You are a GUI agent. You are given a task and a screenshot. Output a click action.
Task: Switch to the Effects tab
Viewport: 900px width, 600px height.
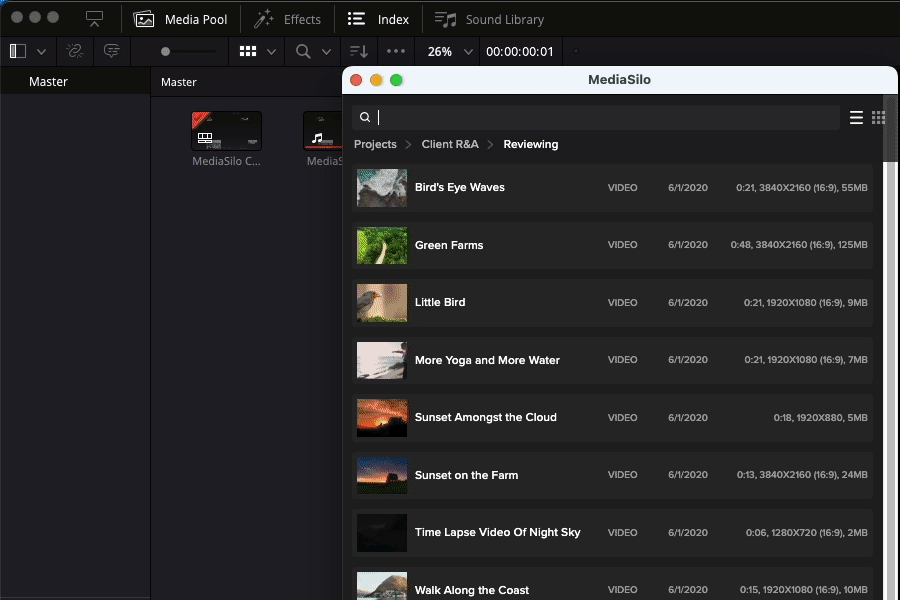(287, 18)
